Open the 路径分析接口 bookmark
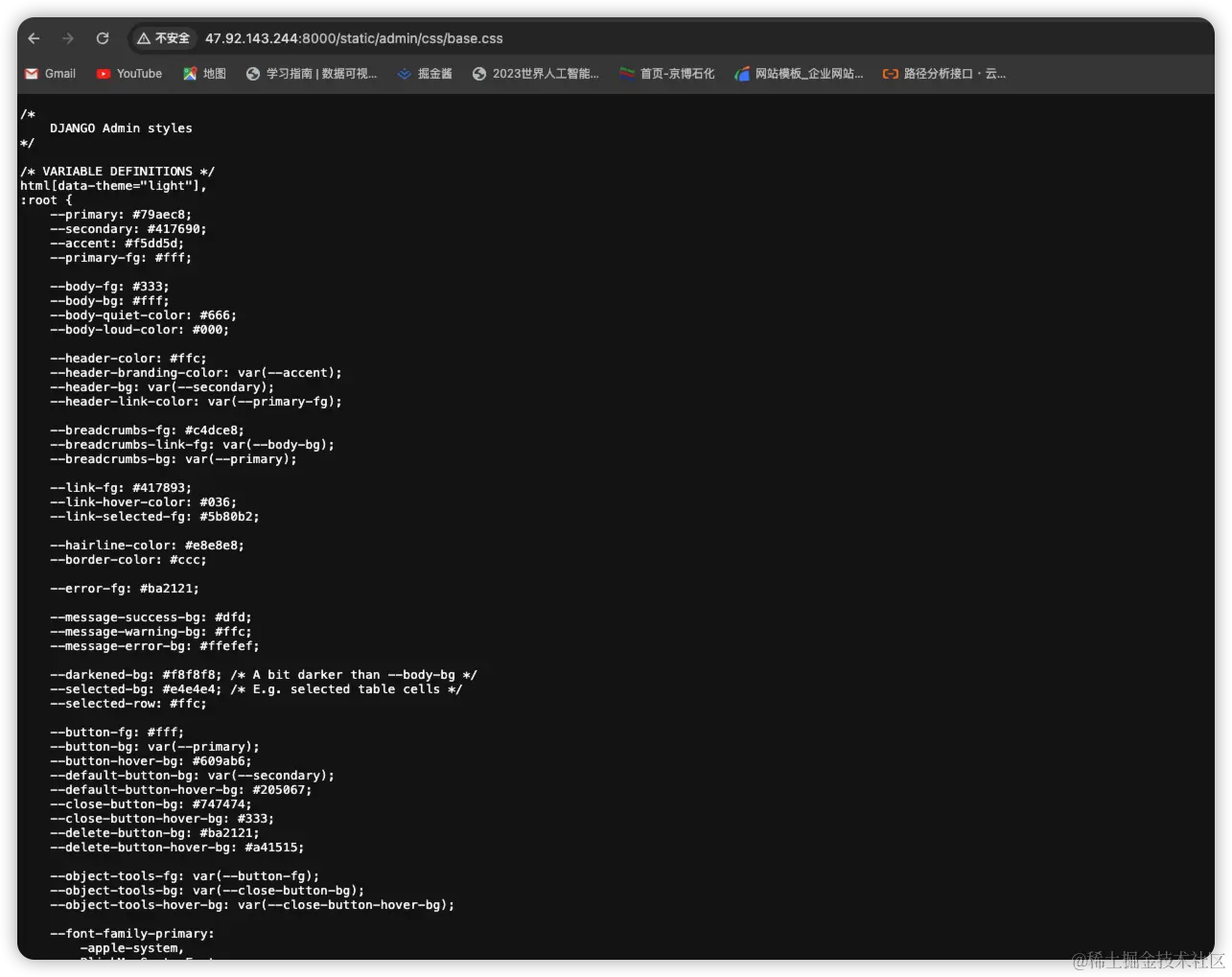Image resolution: width=1232 pixels, height=977 pixels. [944, 74]
